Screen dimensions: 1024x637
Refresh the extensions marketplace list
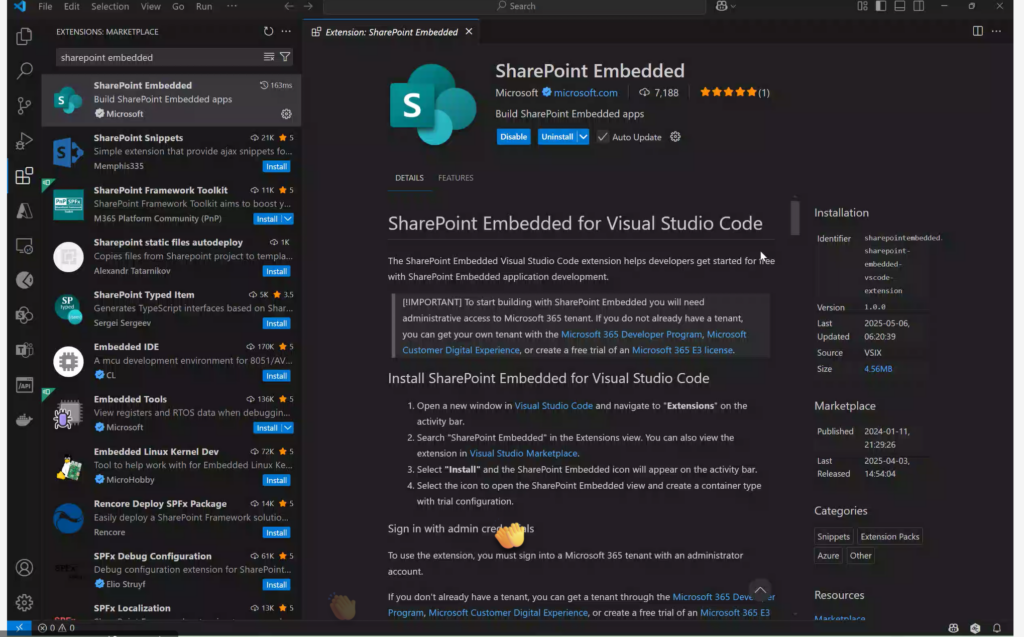268,31
